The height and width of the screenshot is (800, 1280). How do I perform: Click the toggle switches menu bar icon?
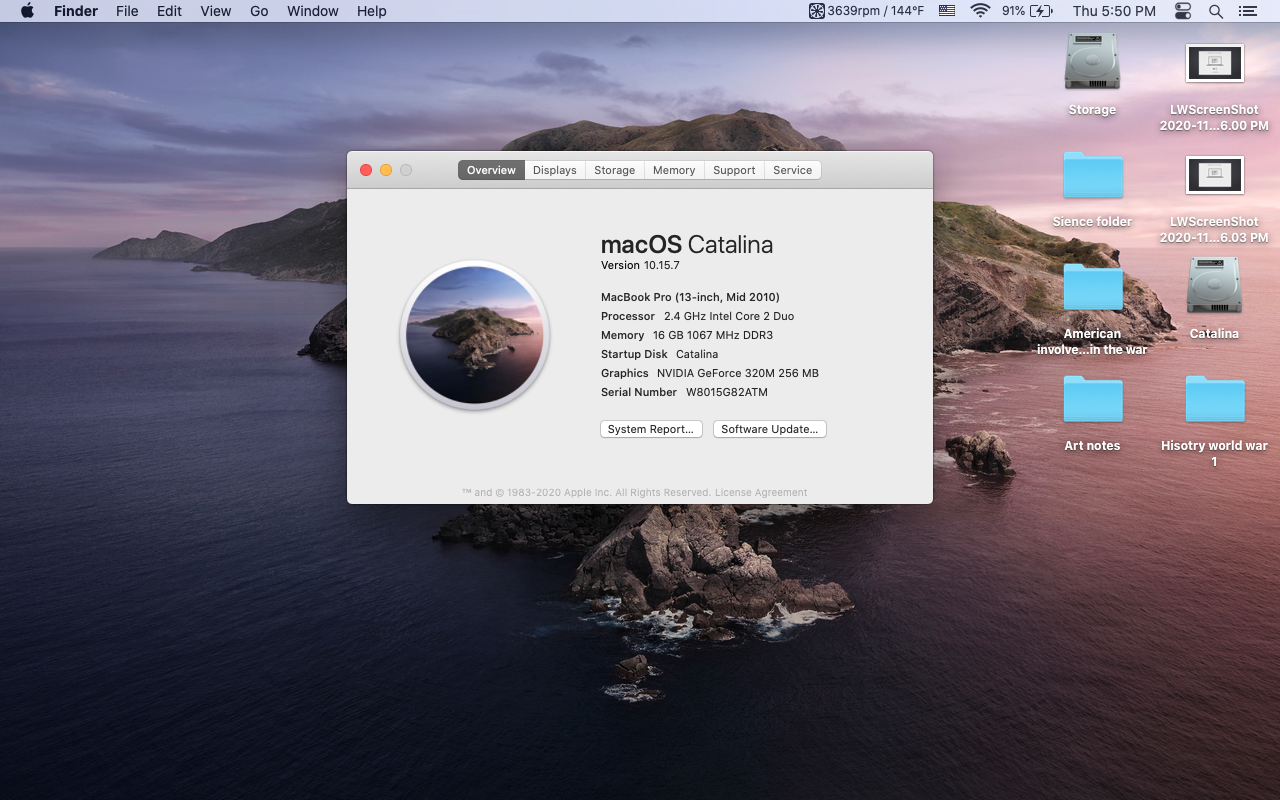tap(1183, 11)
